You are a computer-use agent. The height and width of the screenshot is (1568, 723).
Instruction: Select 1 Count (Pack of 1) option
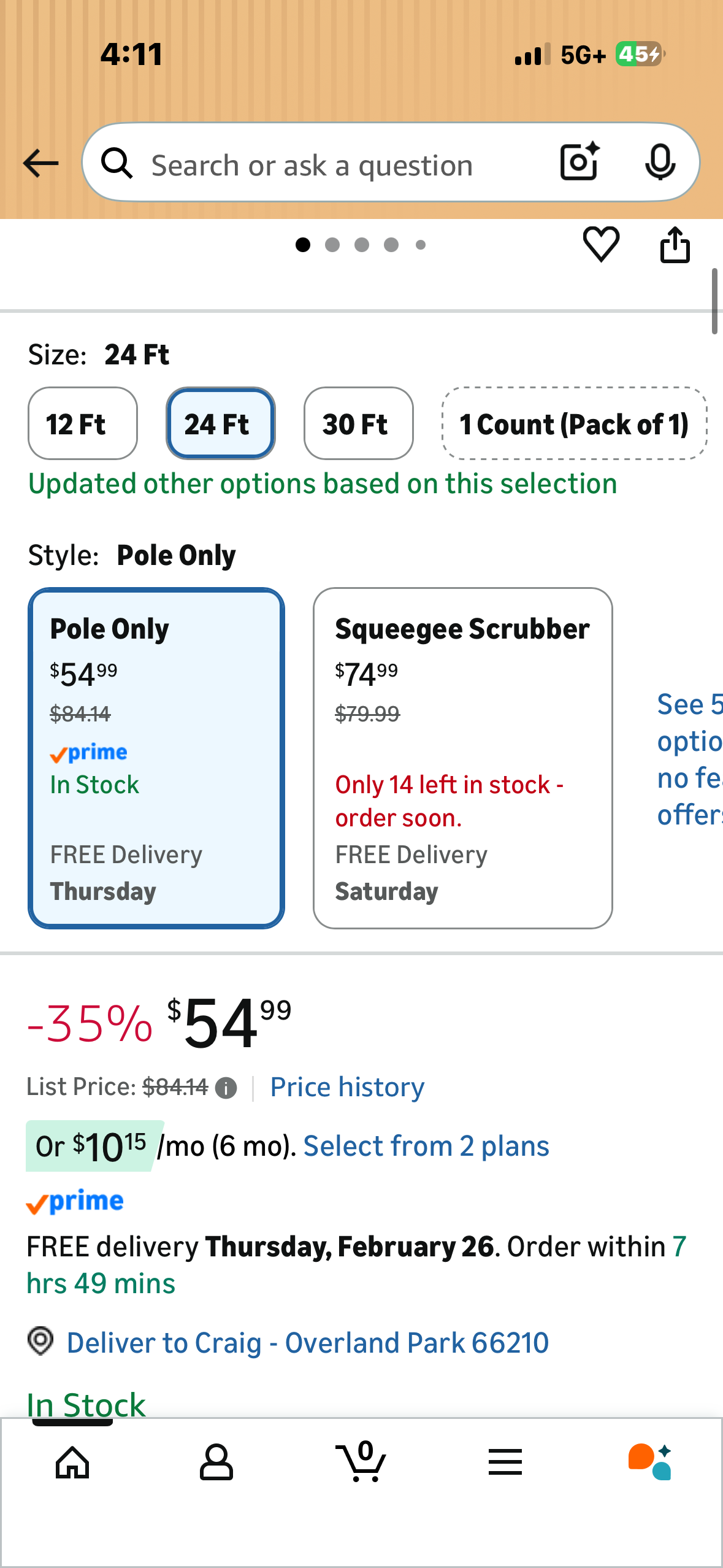574,423
